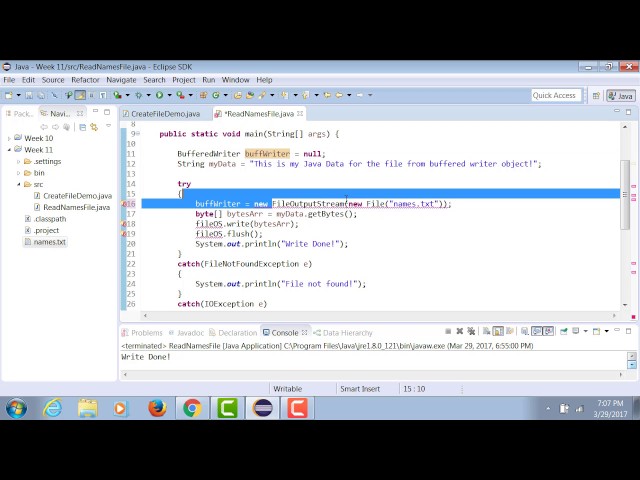Expand the bin folder
The width and height of the screenshot is (640, 480).
18,173
